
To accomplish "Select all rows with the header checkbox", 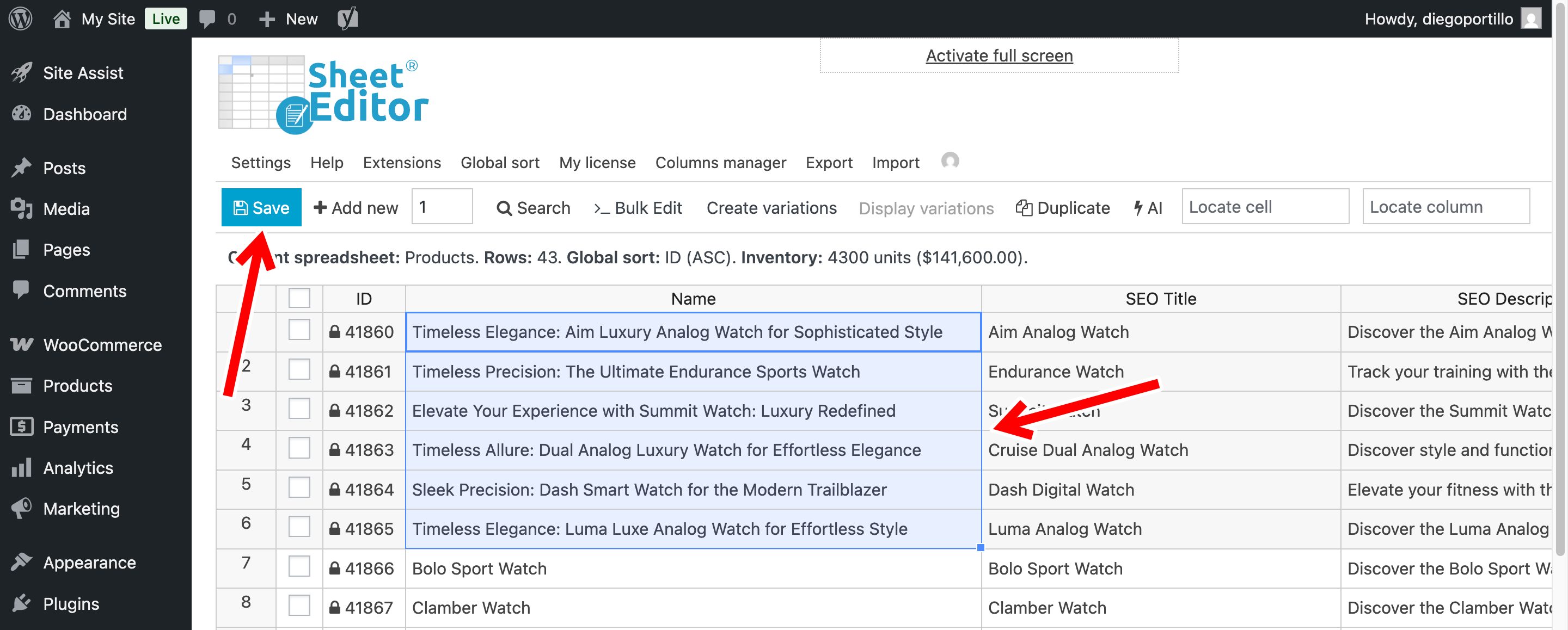I will click(x=299, y=298).
